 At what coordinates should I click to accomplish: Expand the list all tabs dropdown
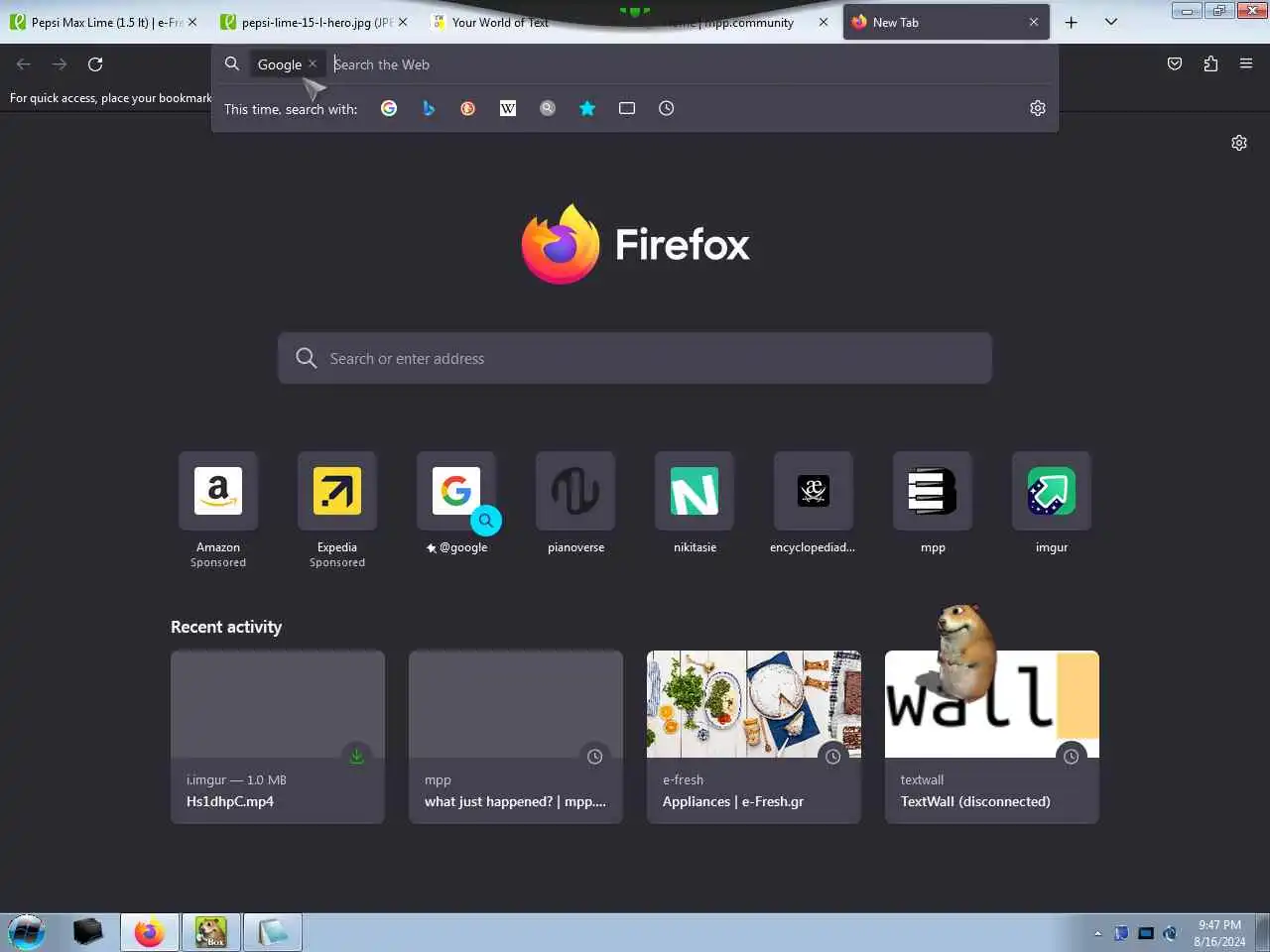pyautogui.click(x=1111, y=22)
